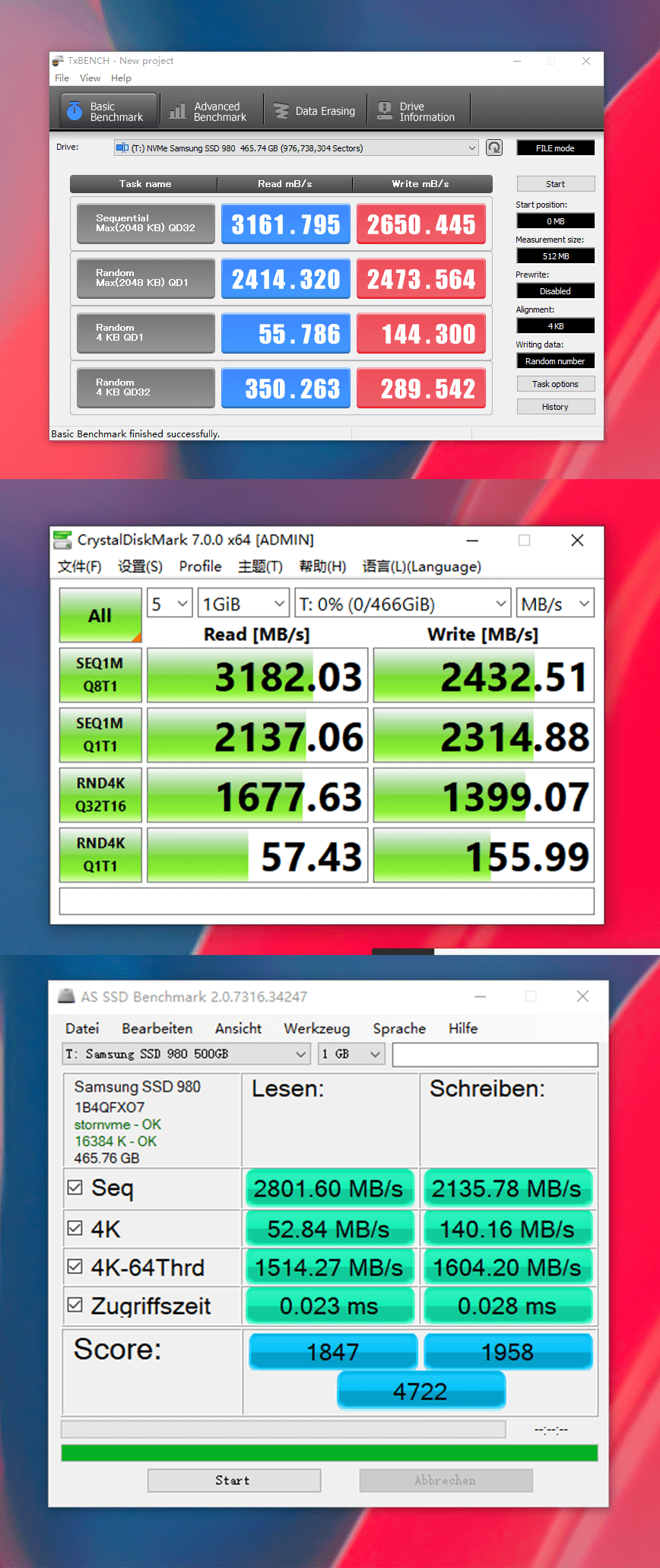This screenshot has width=660, height=1568.
Task: Open the AS SSD Ansicht menu
Action: point(238,1028)
